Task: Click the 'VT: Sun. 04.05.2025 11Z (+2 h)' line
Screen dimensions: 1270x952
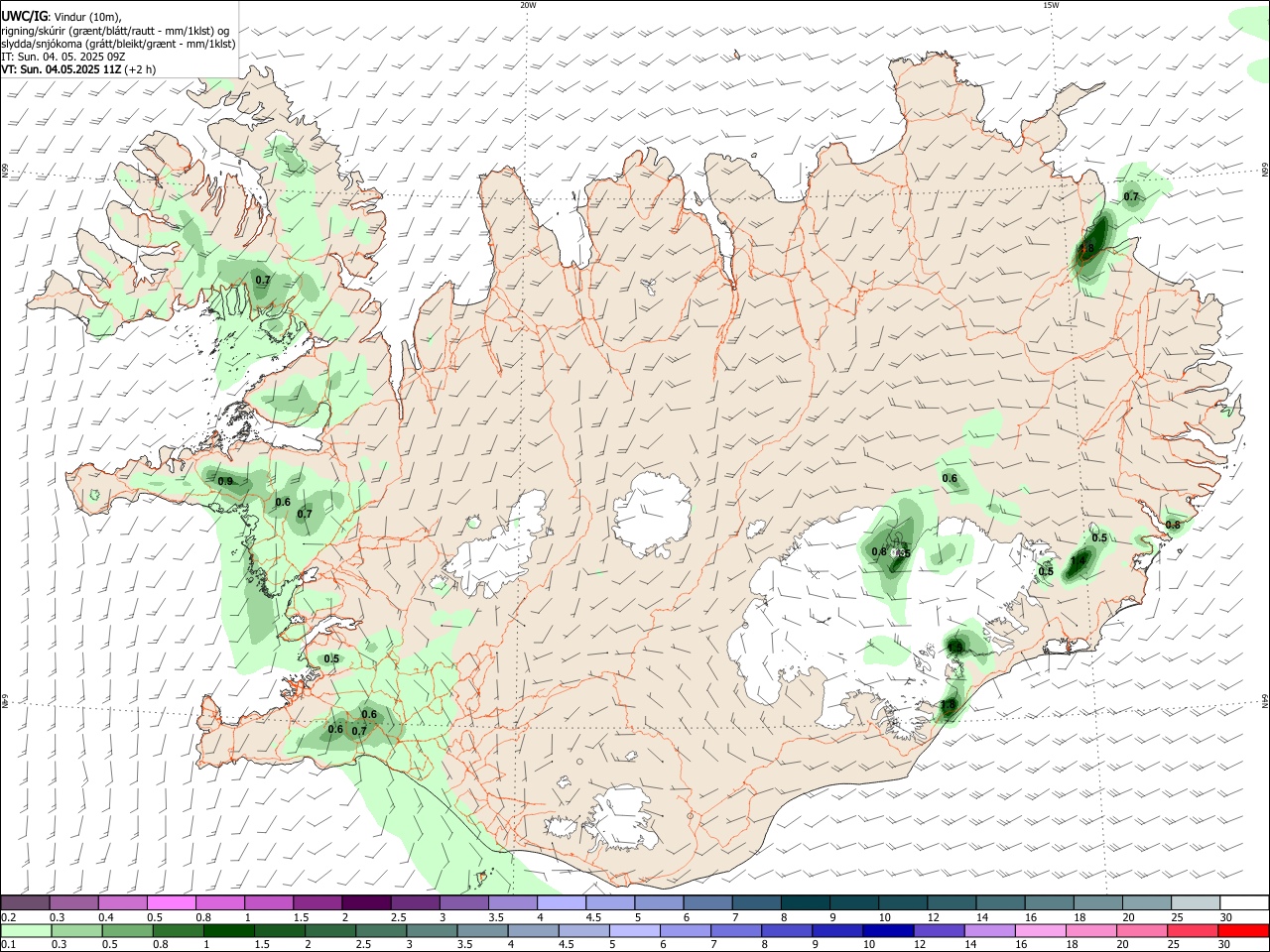Action: [x=78, y=69]
